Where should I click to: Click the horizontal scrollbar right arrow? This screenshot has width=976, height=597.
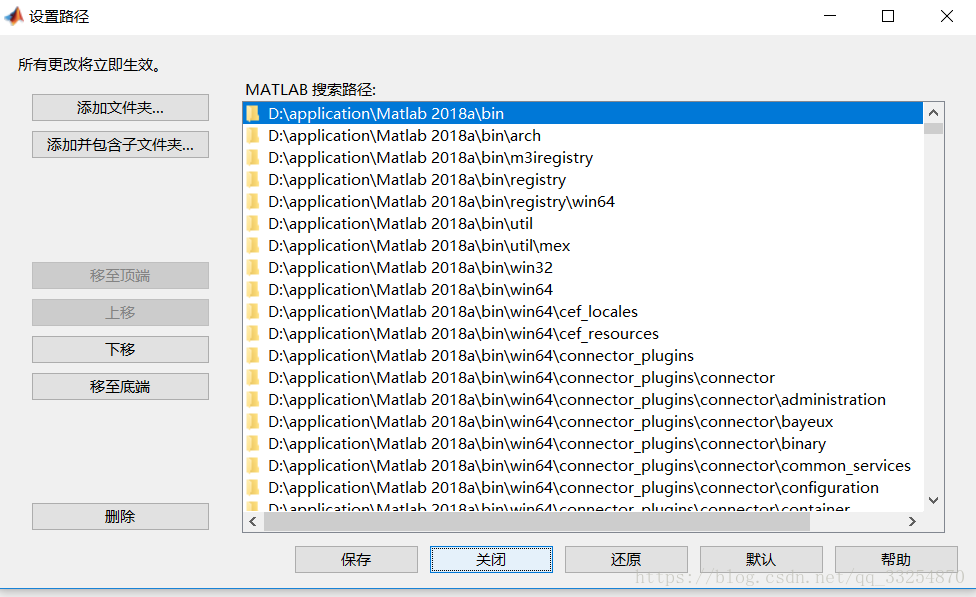click(x=912, y=522)
